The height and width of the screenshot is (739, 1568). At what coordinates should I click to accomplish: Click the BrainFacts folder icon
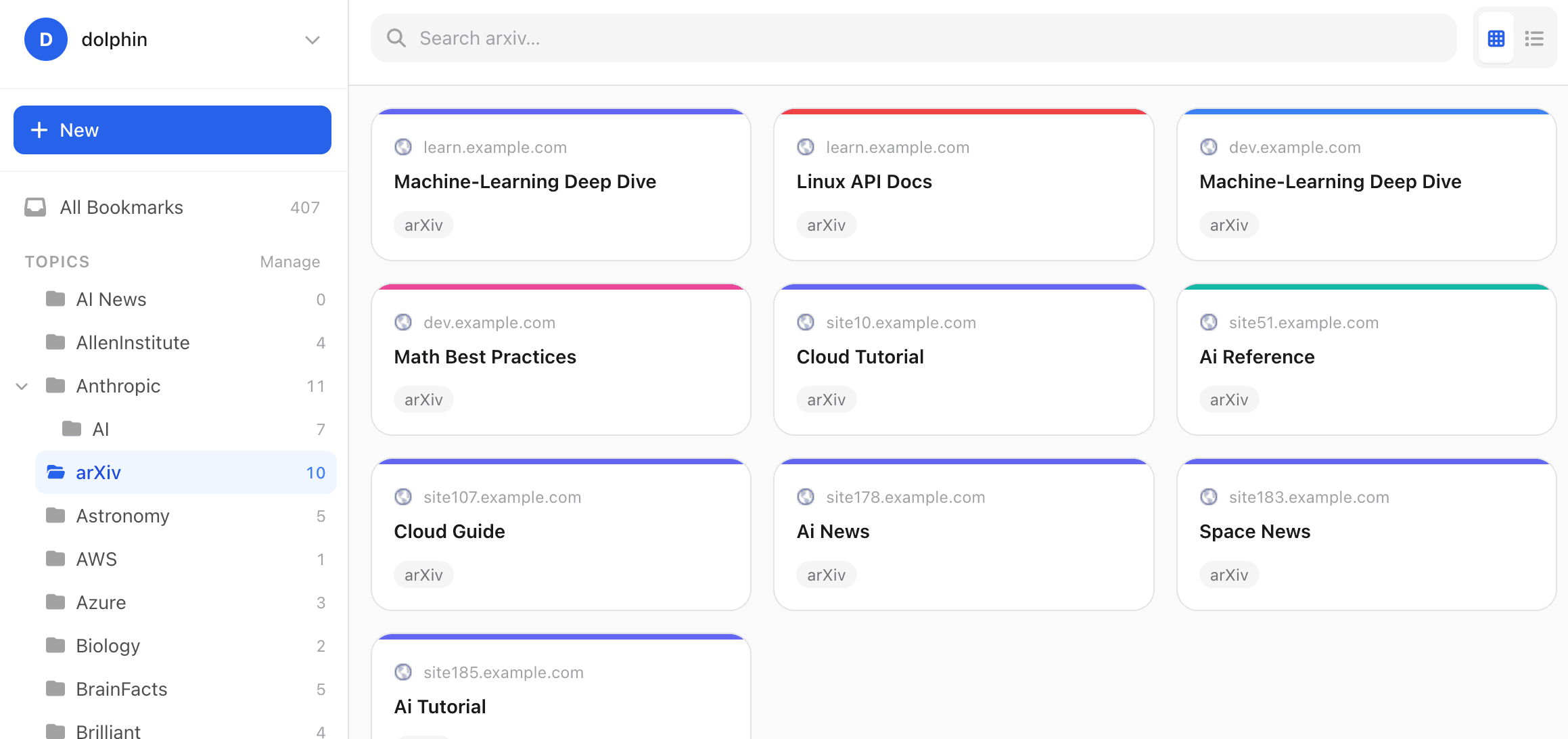[55, 689]
